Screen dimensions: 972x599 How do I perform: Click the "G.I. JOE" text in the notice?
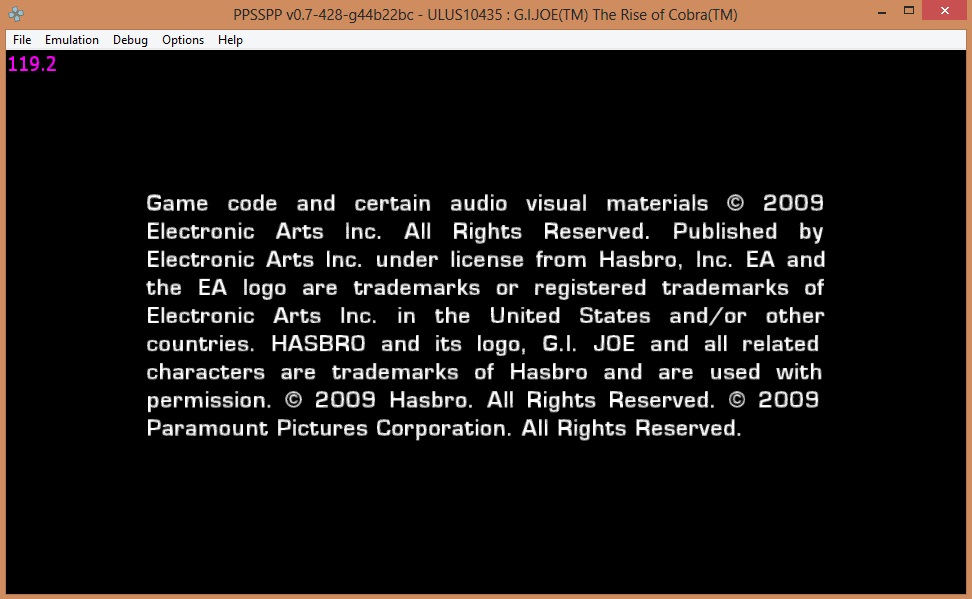coord(592,345)
